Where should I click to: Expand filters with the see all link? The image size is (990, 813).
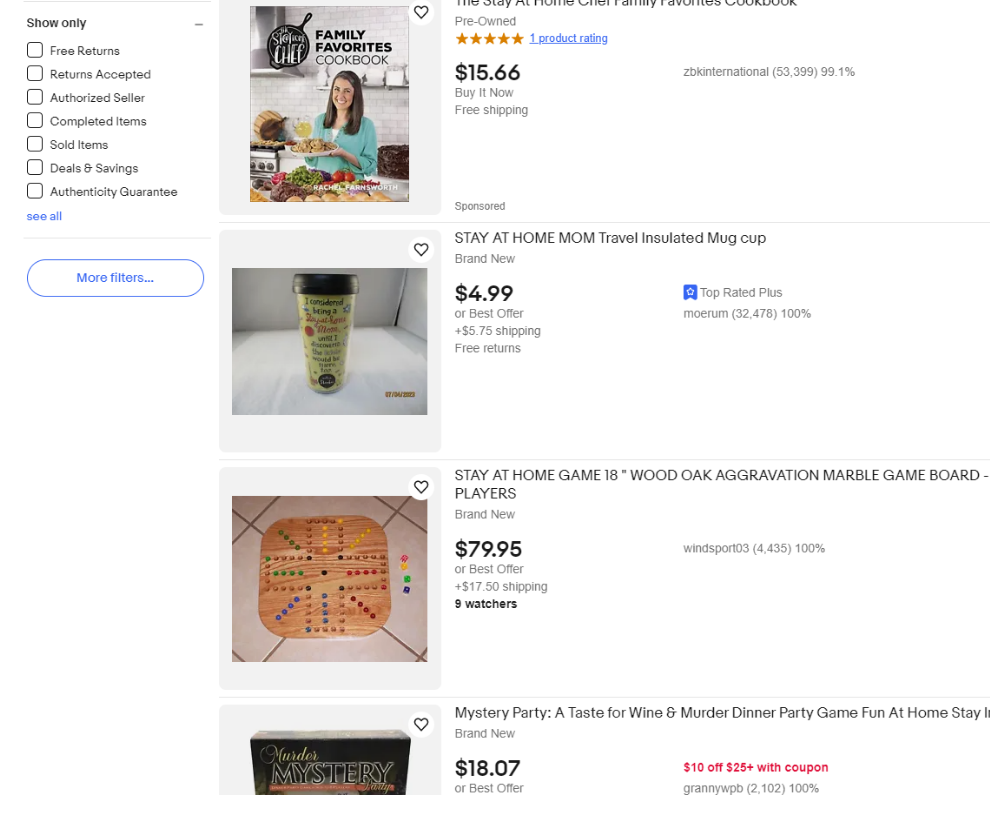coord(44,216)
